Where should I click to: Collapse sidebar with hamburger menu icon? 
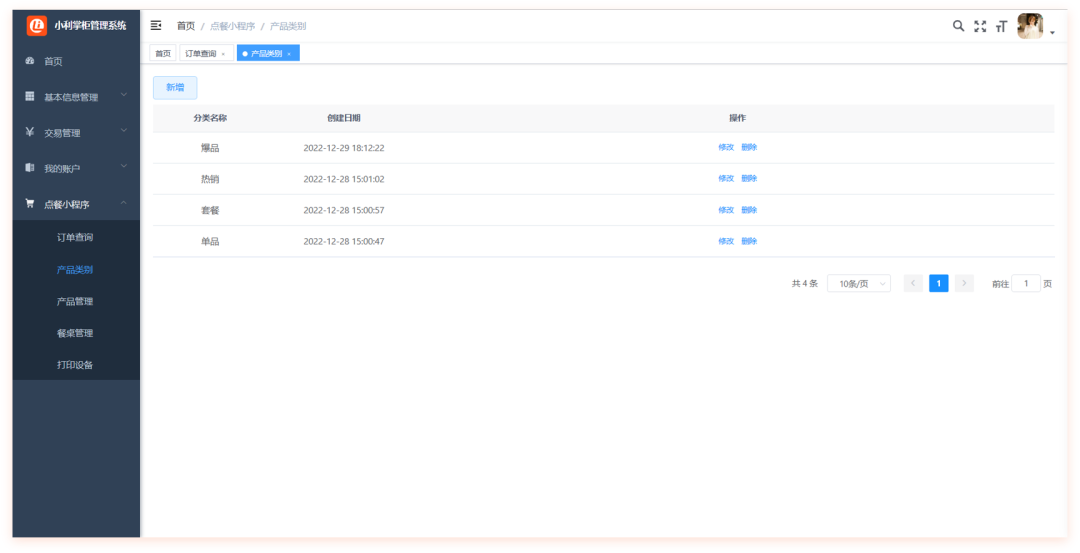tap(156, 25)
